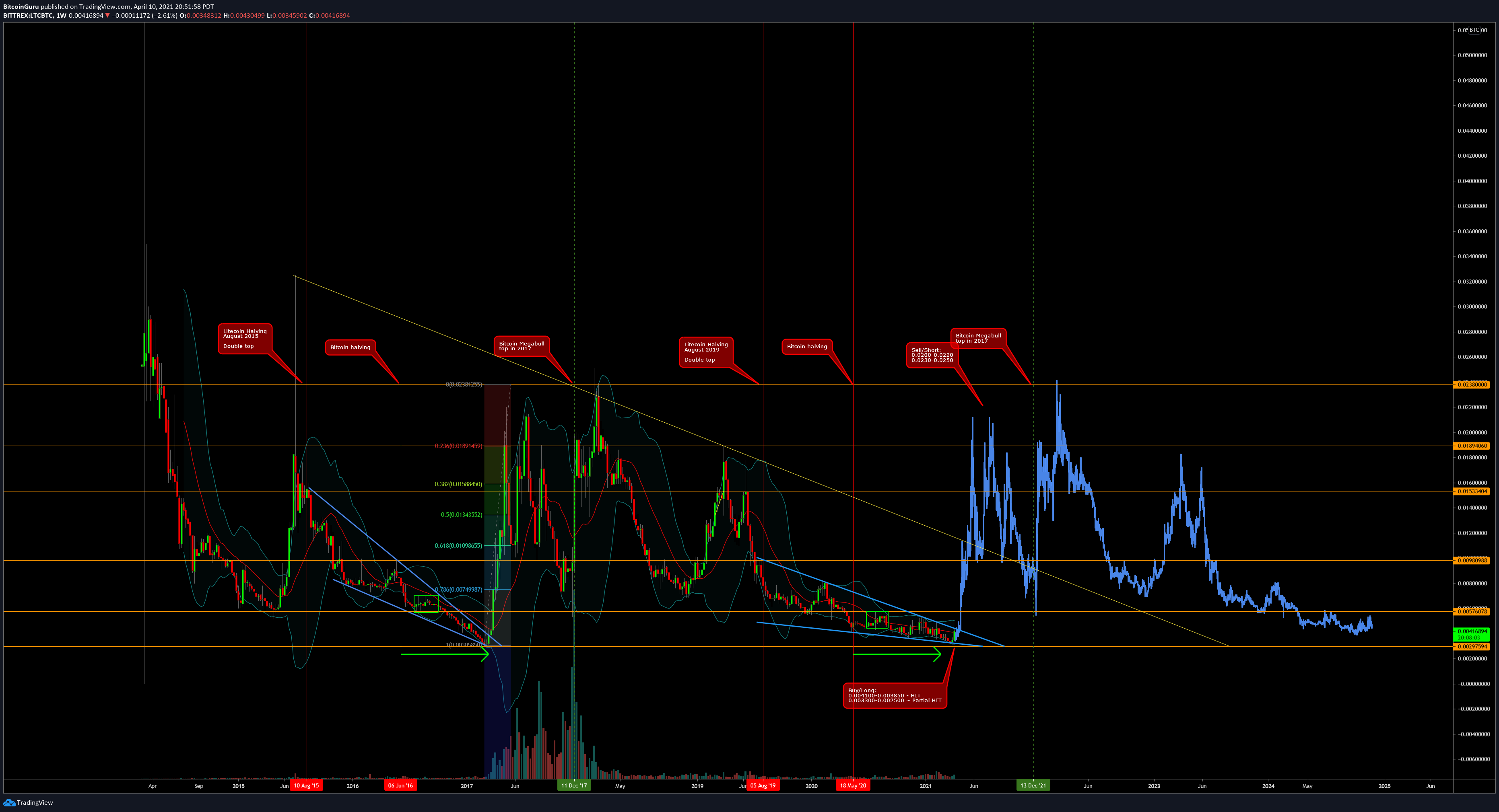The image size is (1499, 812).
Task: Click the 0.02000000 price axis tick
Action: (x=1472, y=432)
